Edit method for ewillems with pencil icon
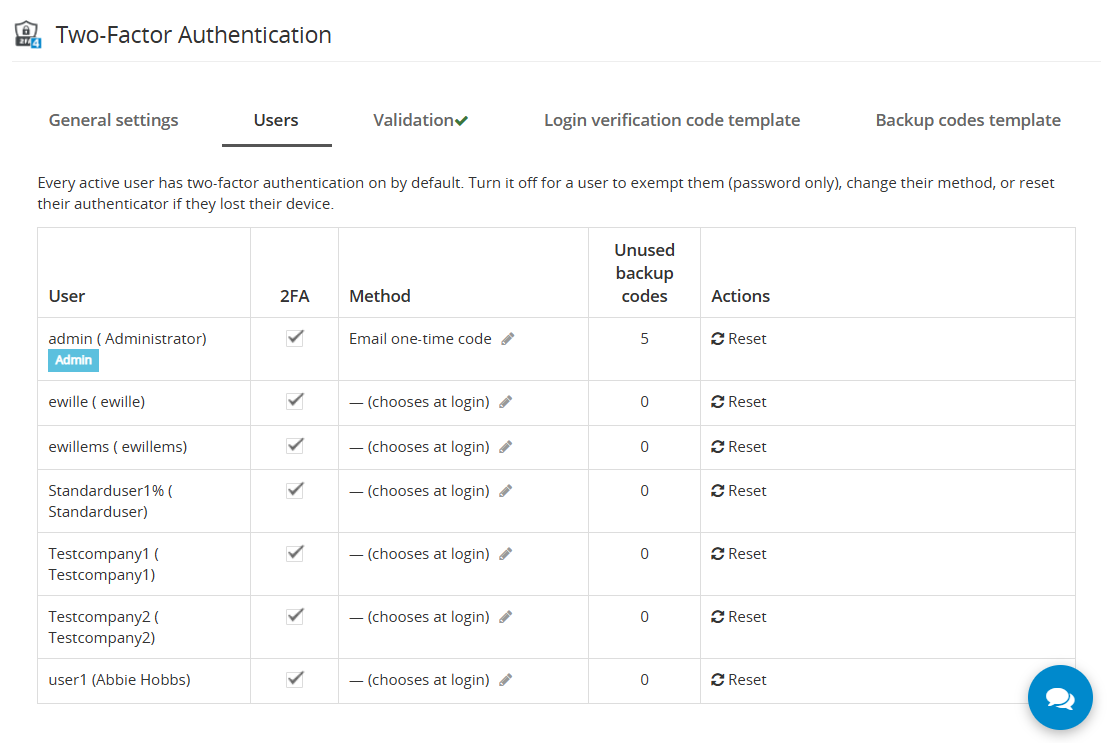The height and width of the screenshot is (743, 1119). 505,447
